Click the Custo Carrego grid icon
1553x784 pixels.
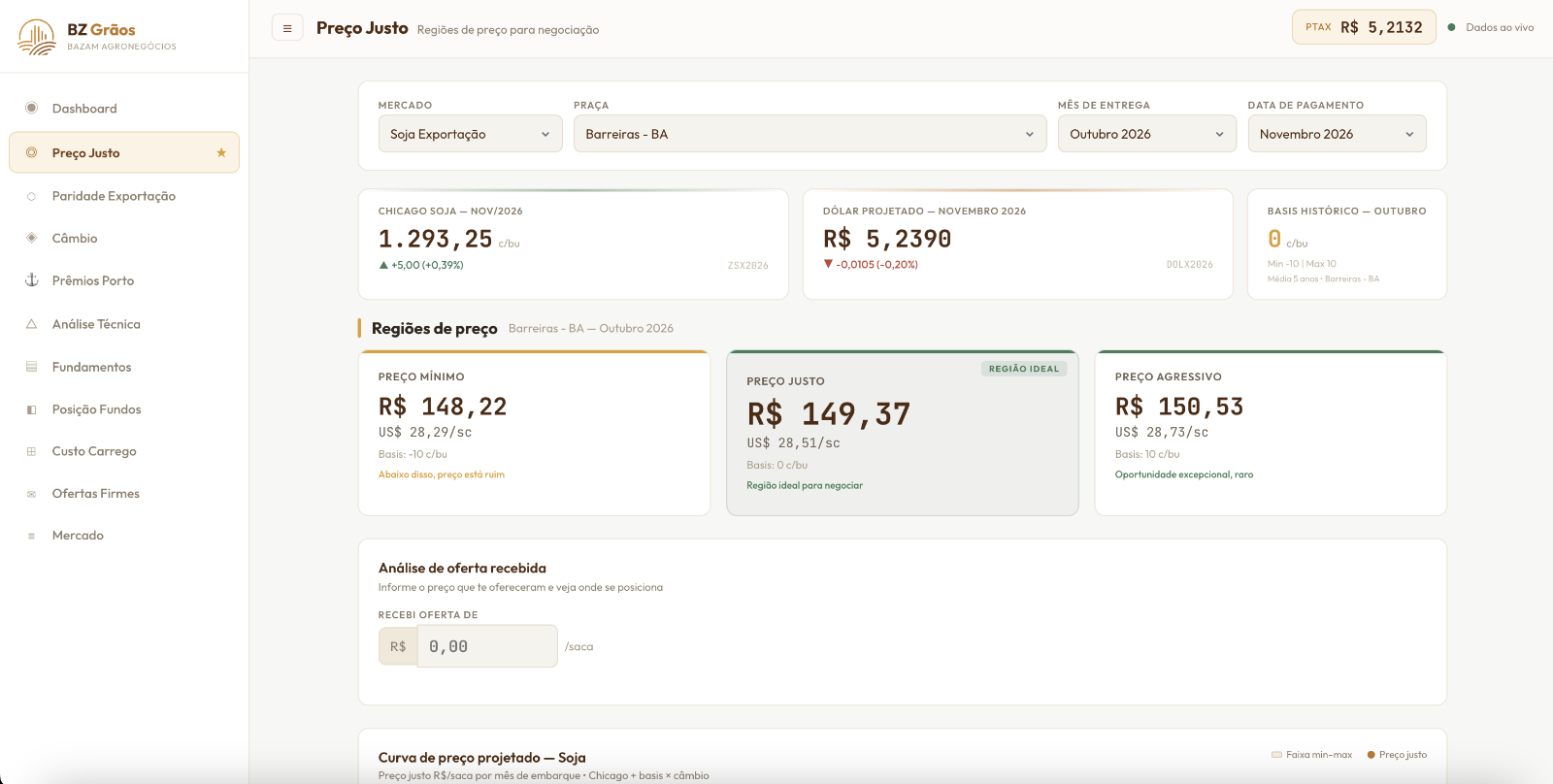pyautogui.click(x=31, y=451)
